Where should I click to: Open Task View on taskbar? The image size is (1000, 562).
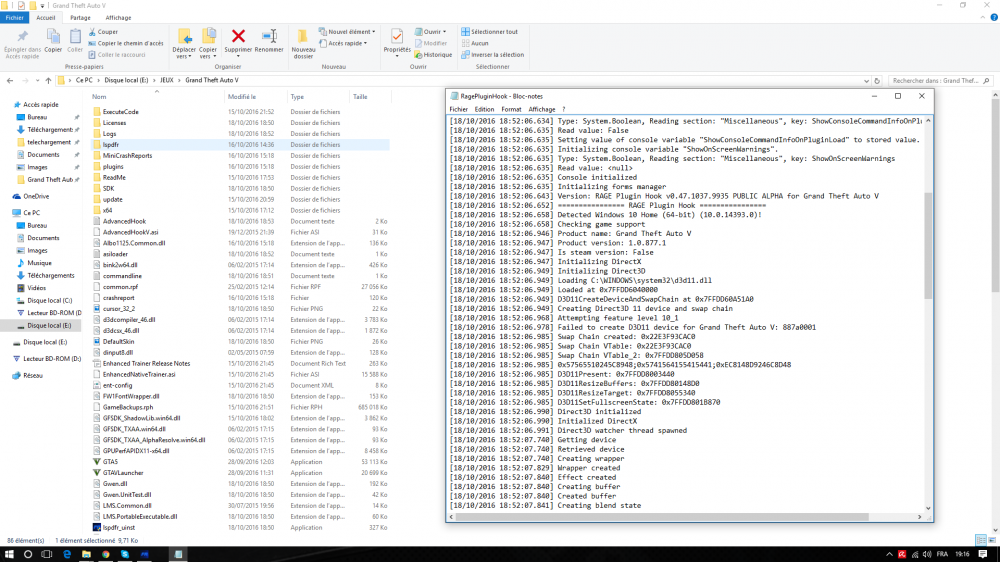pyautogui.click(x=47, y=554)
